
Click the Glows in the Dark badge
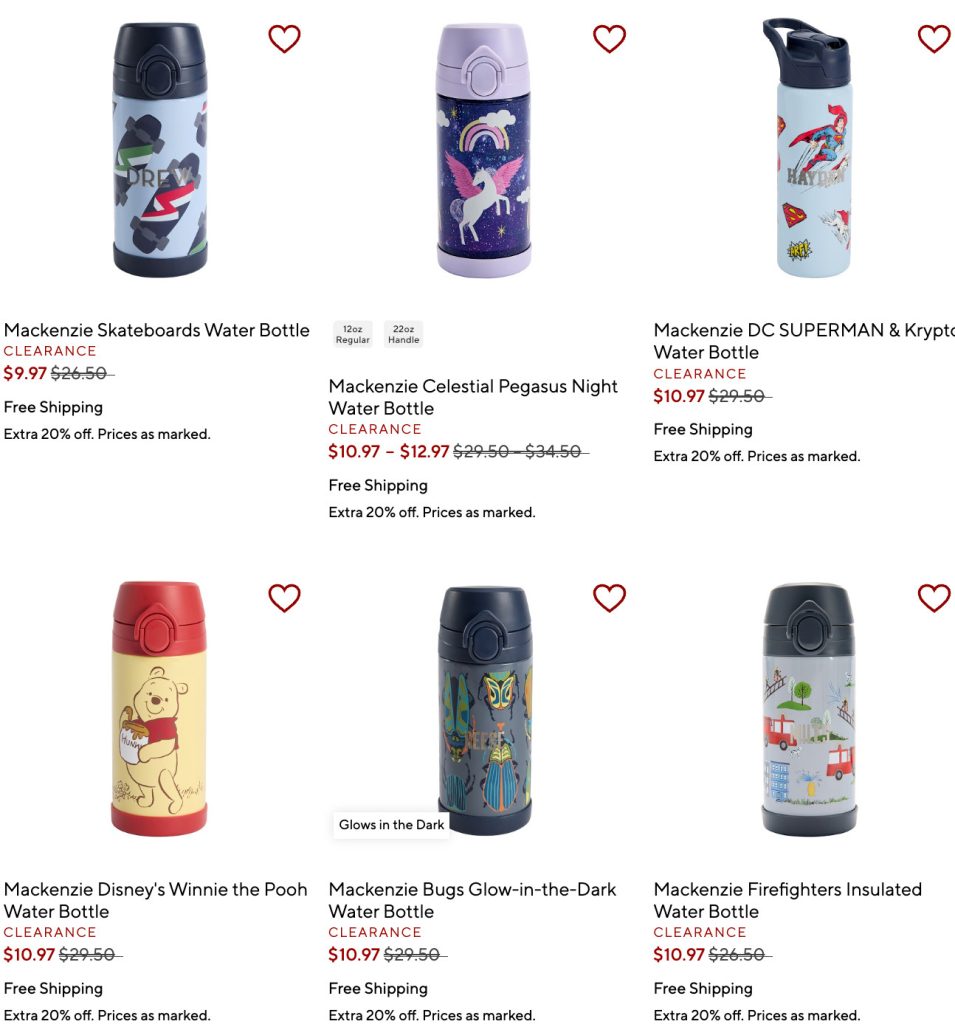(x=391, y=825)
